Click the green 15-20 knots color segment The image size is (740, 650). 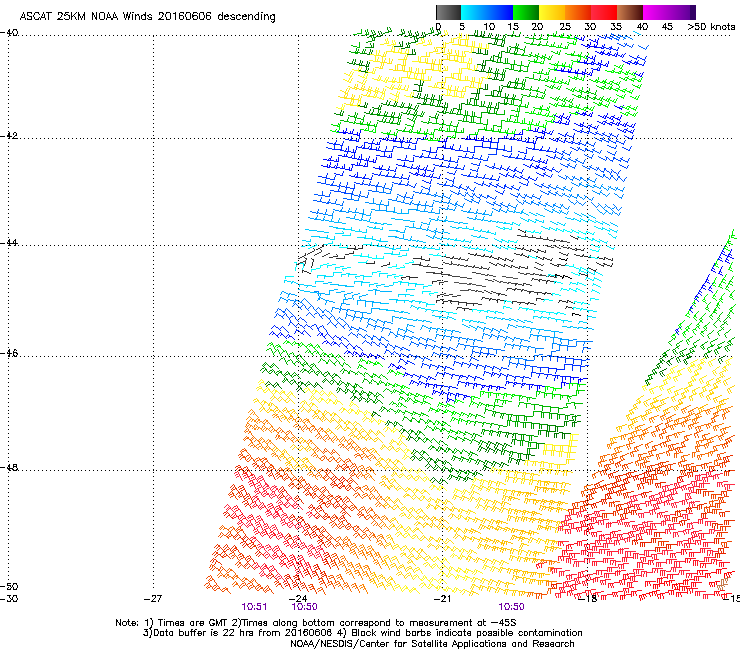pos(526,12)
